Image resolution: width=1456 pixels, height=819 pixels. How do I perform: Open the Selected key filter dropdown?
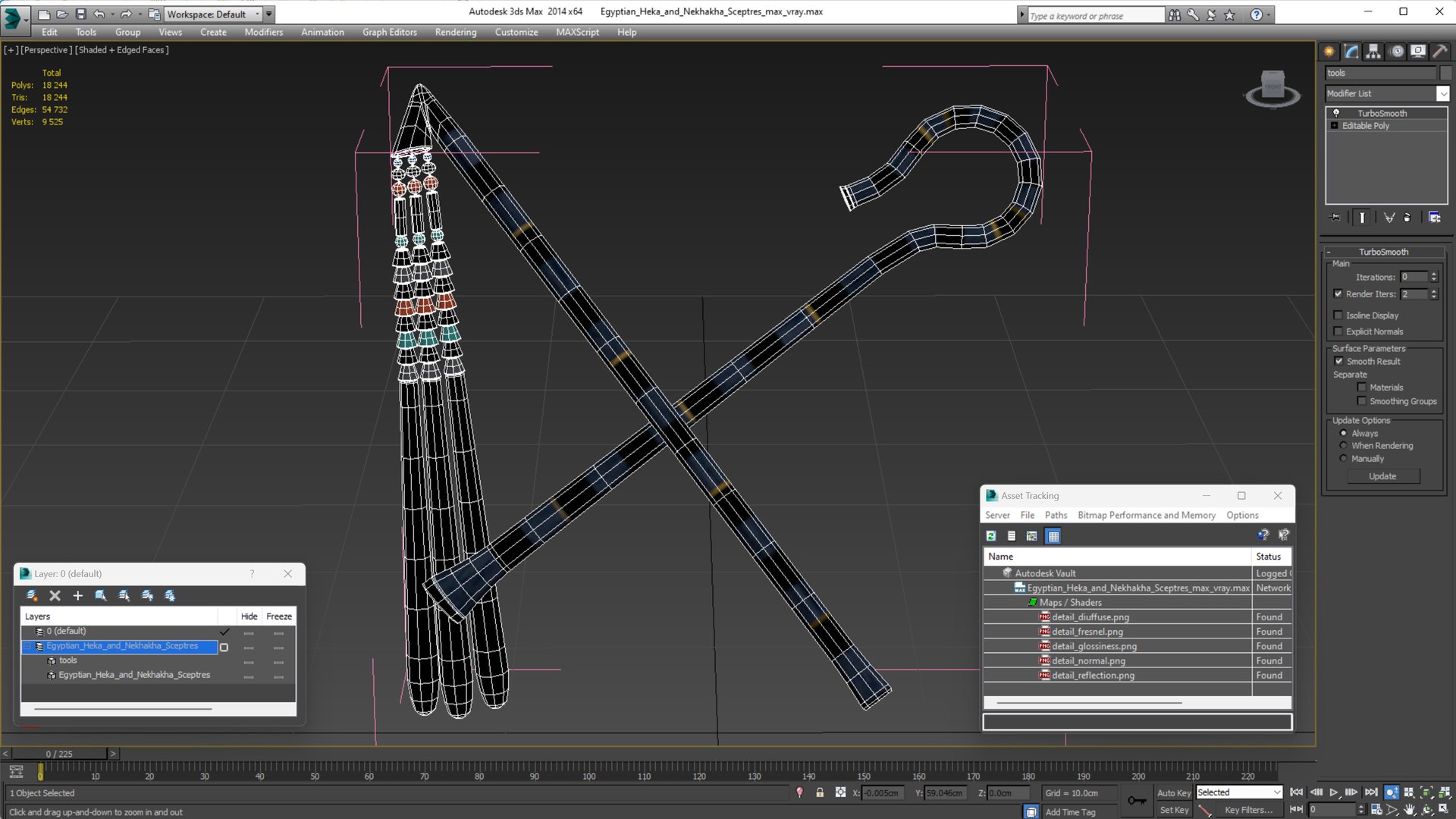coord(1277,792)
